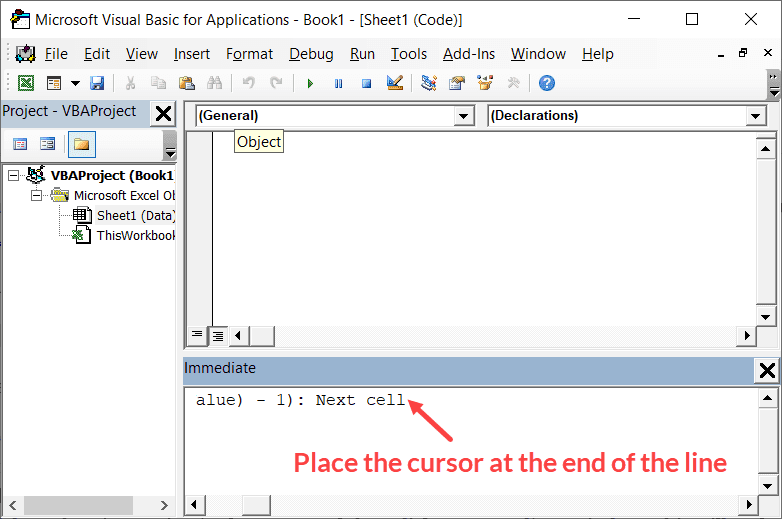Screen dimensions: 782x519
Task: Switch to Full Module View button
Action: pyautogui.click(x=218, y=336)
